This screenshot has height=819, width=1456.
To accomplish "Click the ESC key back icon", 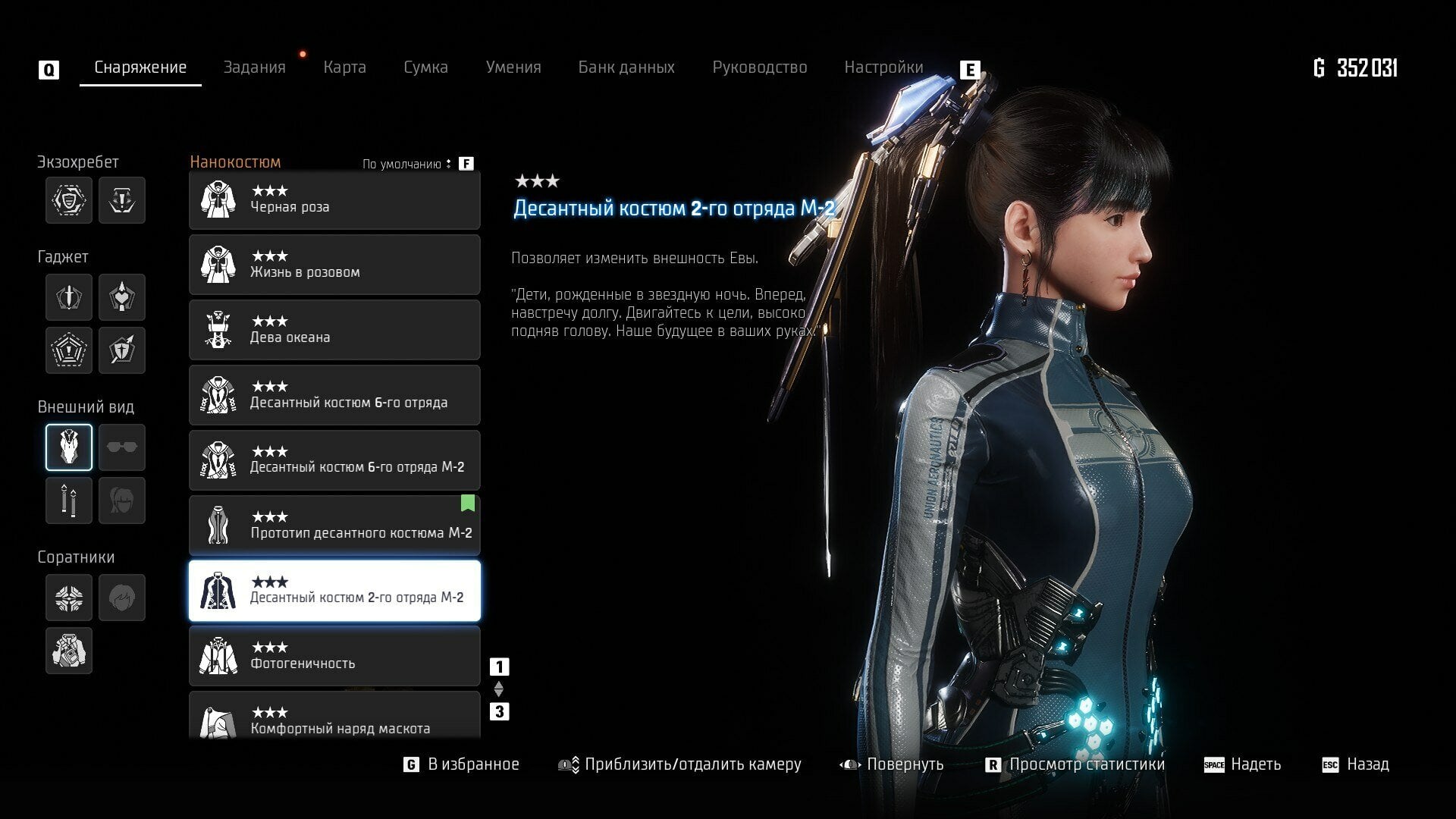I will tap(1330, 764).
